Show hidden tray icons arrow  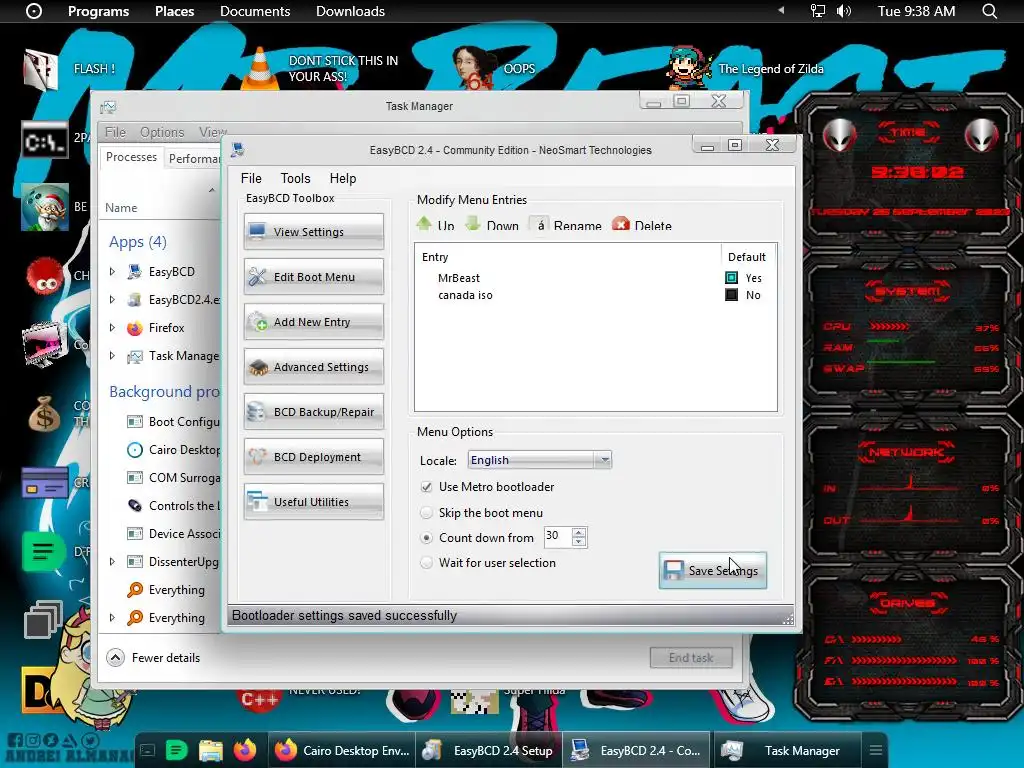(x=780, y=10)
